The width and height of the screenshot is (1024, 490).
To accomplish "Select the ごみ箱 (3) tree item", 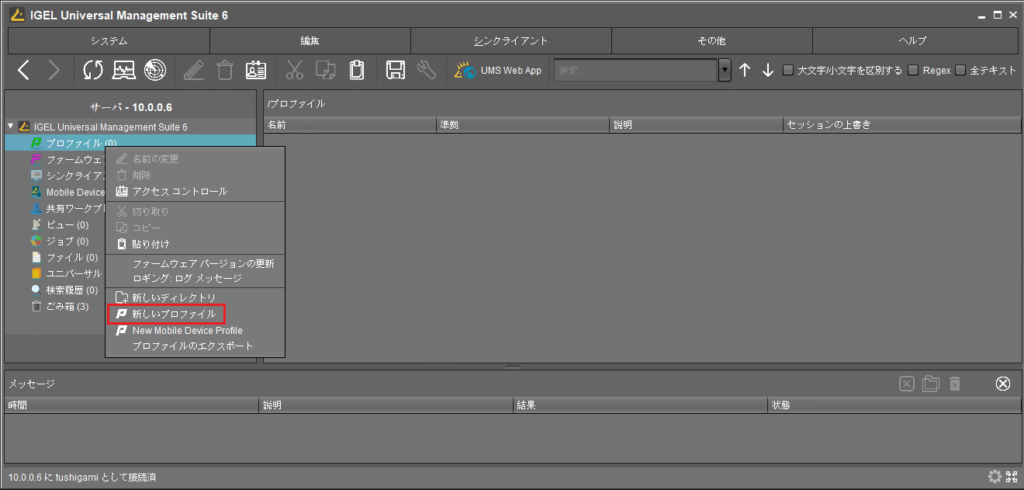I will pos(67,306).
